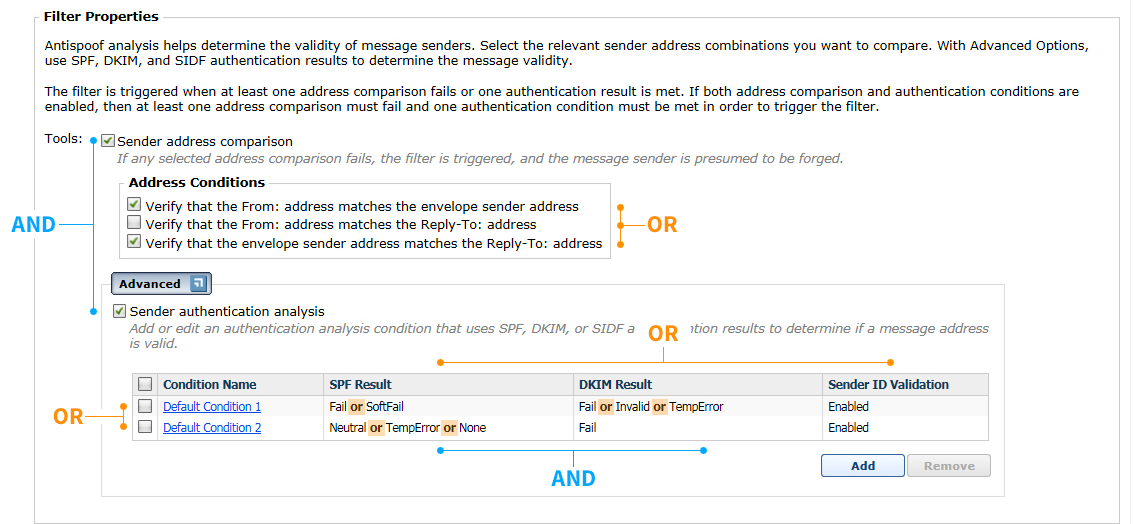Click the Condition Name column header

pyautogui.click(x=210, y=385)
